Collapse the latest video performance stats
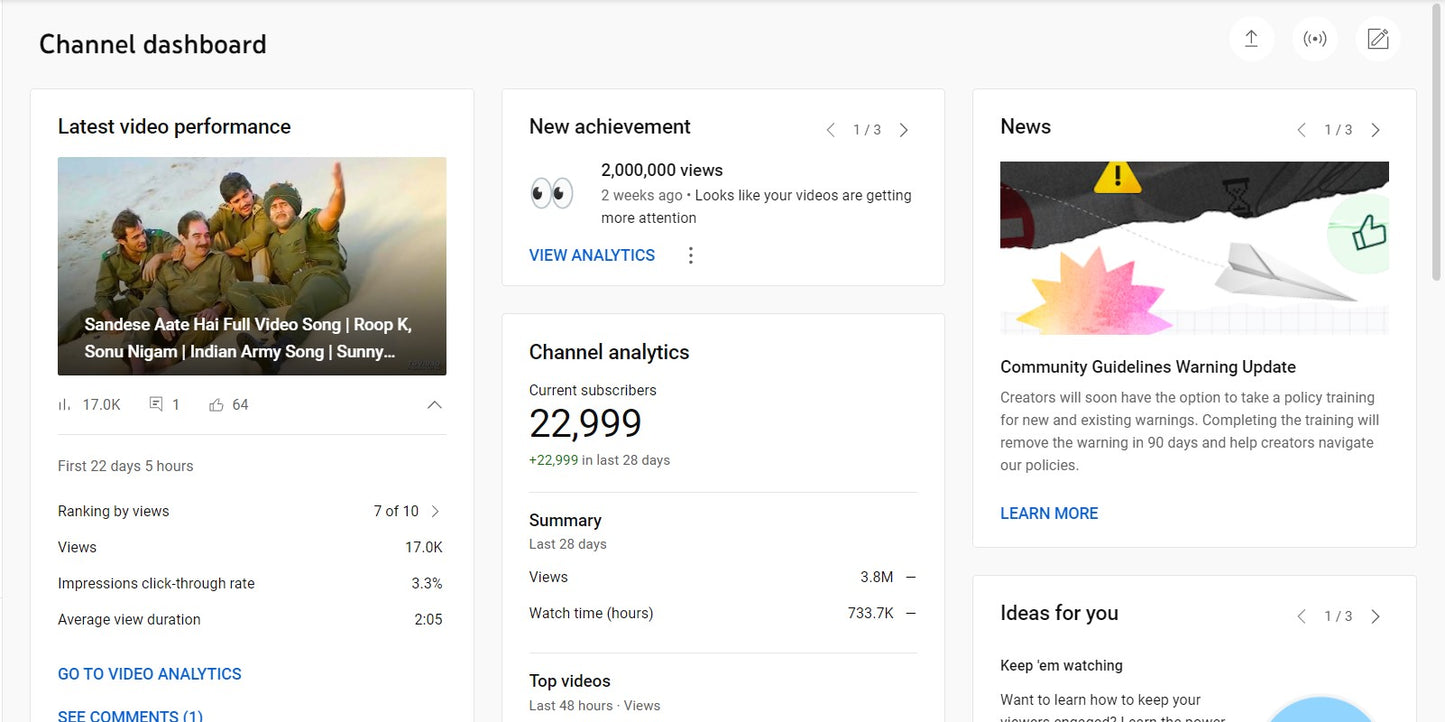 pyautogui.click(x=434, y=404)
